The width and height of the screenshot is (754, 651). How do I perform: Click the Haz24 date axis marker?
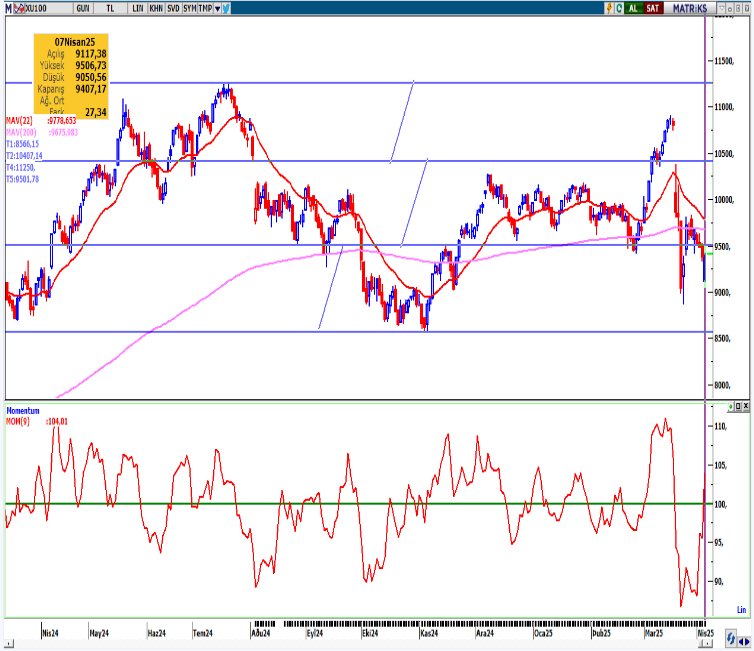(x=156, y=633)
